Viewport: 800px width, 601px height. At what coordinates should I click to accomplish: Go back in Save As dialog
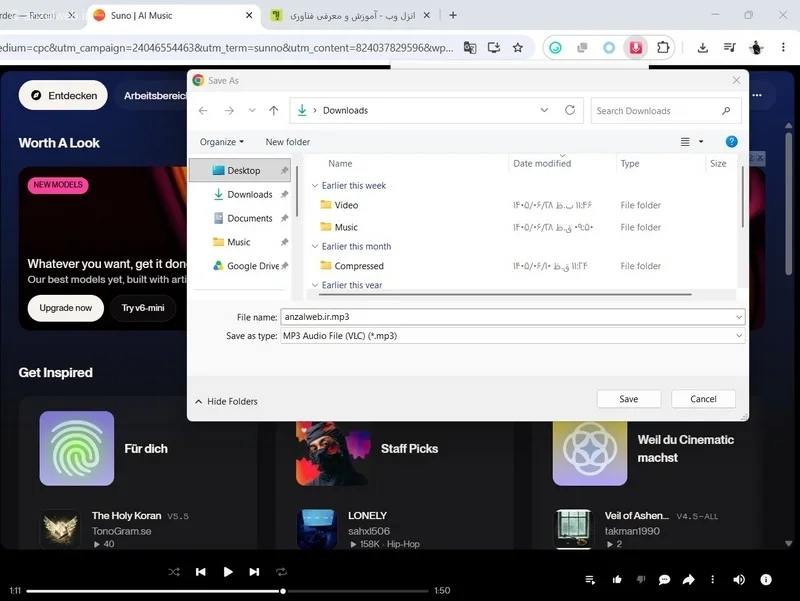click(203, 111)
